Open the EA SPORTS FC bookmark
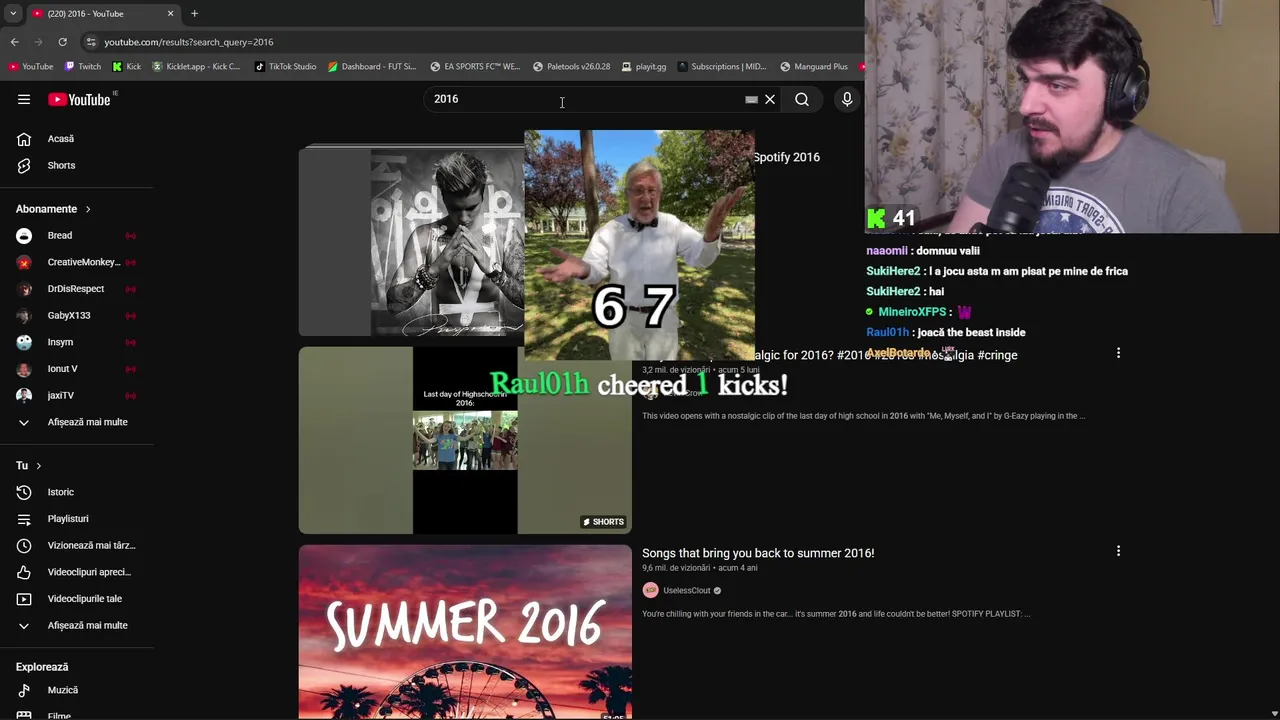The height and width of the screenshot is (720, 1280). tap(475, 66)
